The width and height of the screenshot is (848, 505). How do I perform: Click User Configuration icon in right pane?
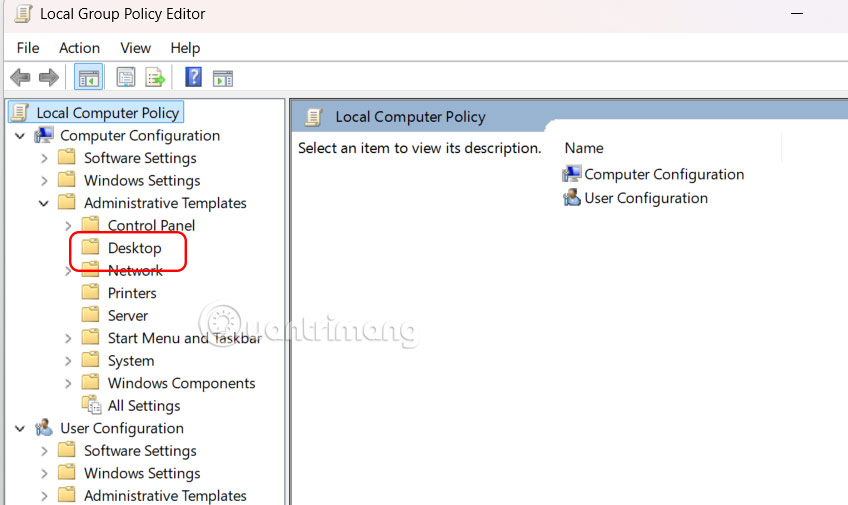pyautogui.click(x=572, y=198)
